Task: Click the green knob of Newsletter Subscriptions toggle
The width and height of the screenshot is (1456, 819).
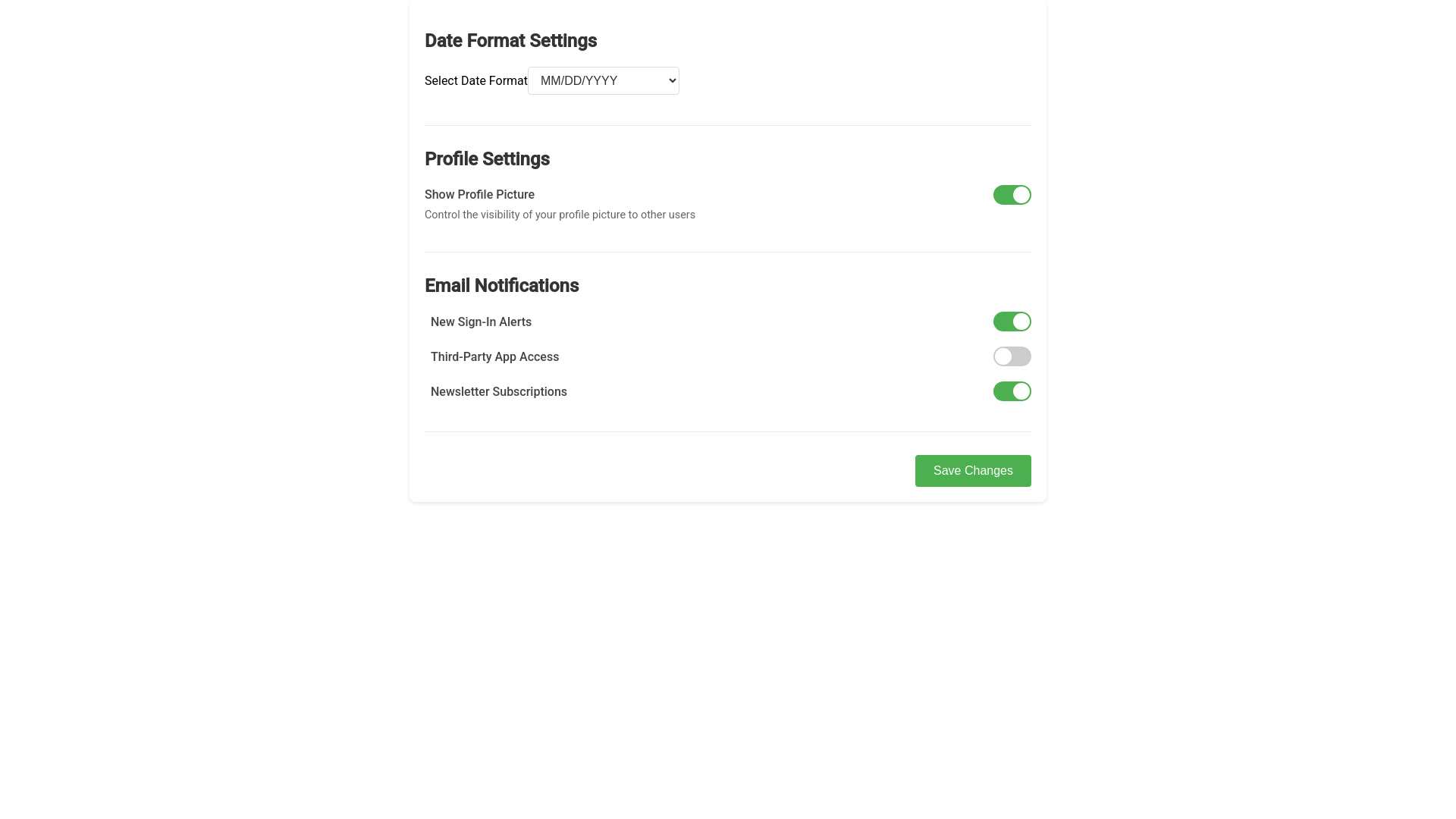Action: pyautogui.click(x=1020, y=391)
